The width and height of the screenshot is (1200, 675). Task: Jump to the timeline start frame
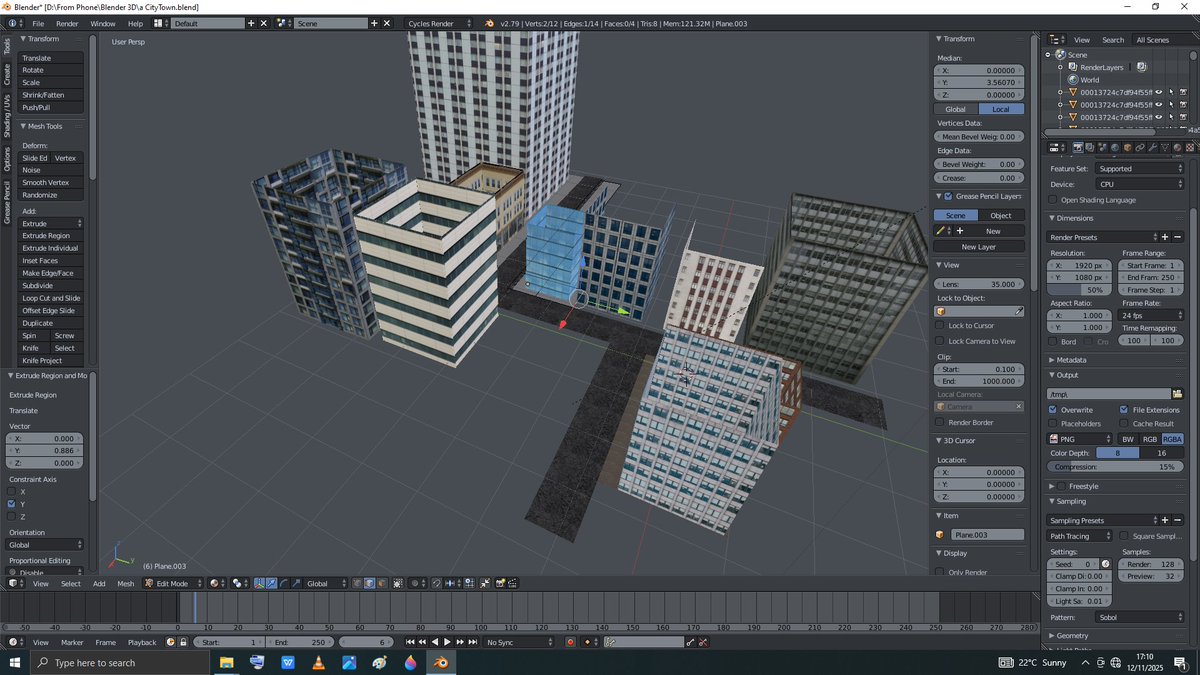pos(410,642)
